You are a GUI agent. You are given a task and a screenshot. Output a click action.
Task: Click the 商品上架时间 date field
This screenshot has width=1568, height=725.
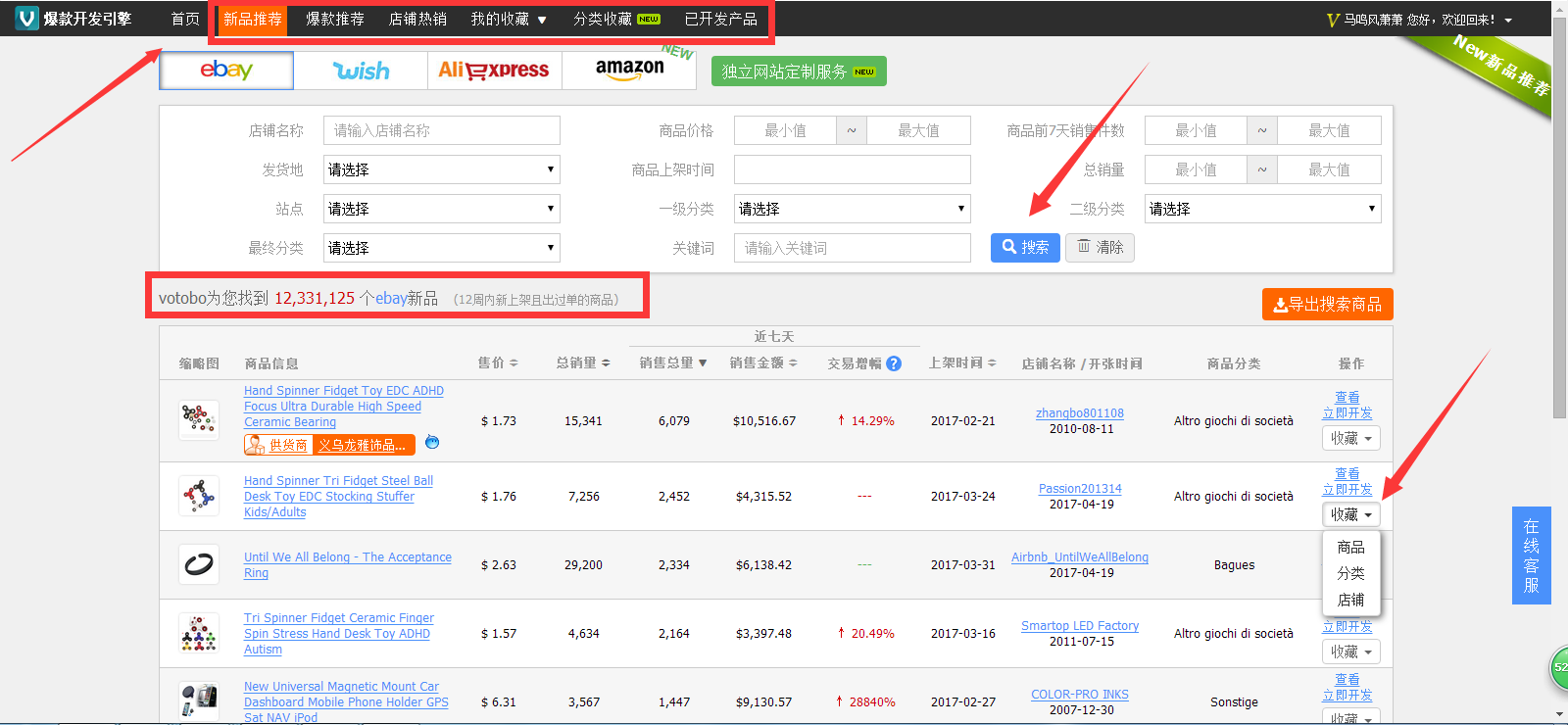point(853,169)
